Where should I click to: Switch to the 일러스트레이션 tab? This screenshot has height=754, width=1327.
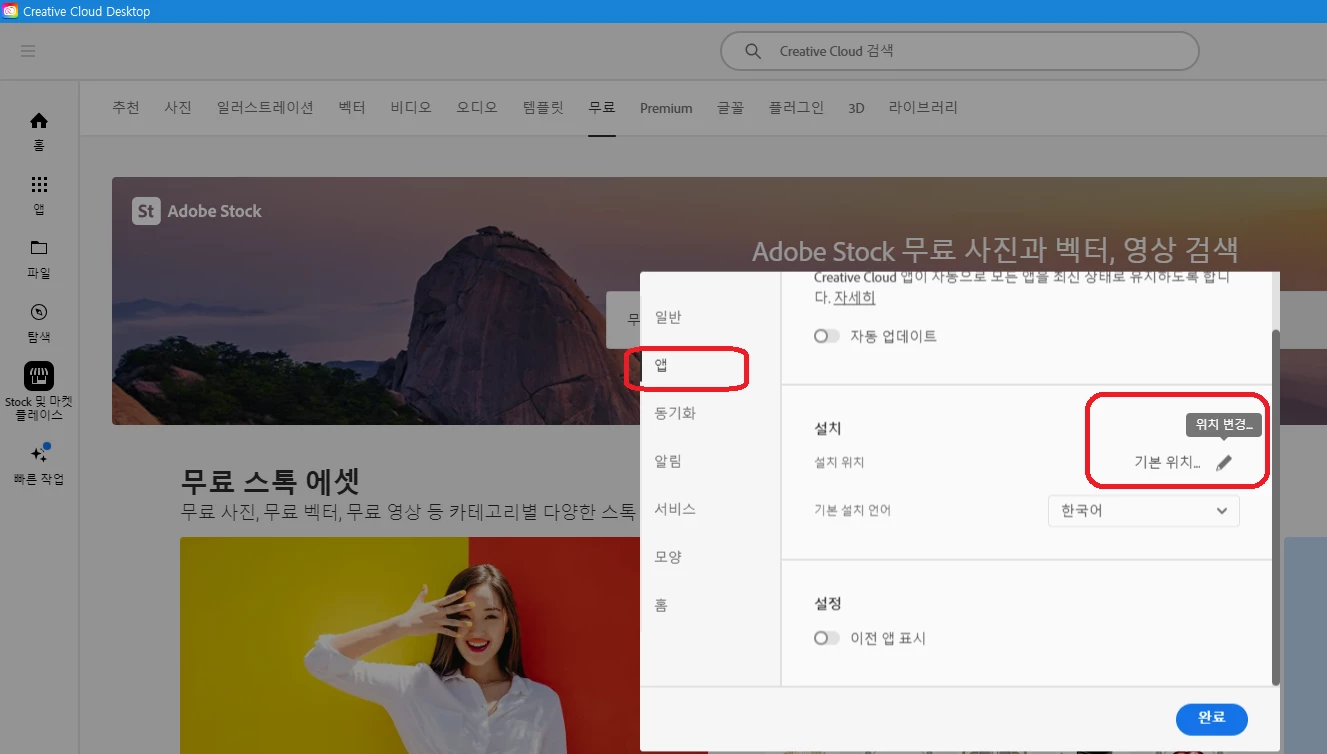(x=265, y=107)
